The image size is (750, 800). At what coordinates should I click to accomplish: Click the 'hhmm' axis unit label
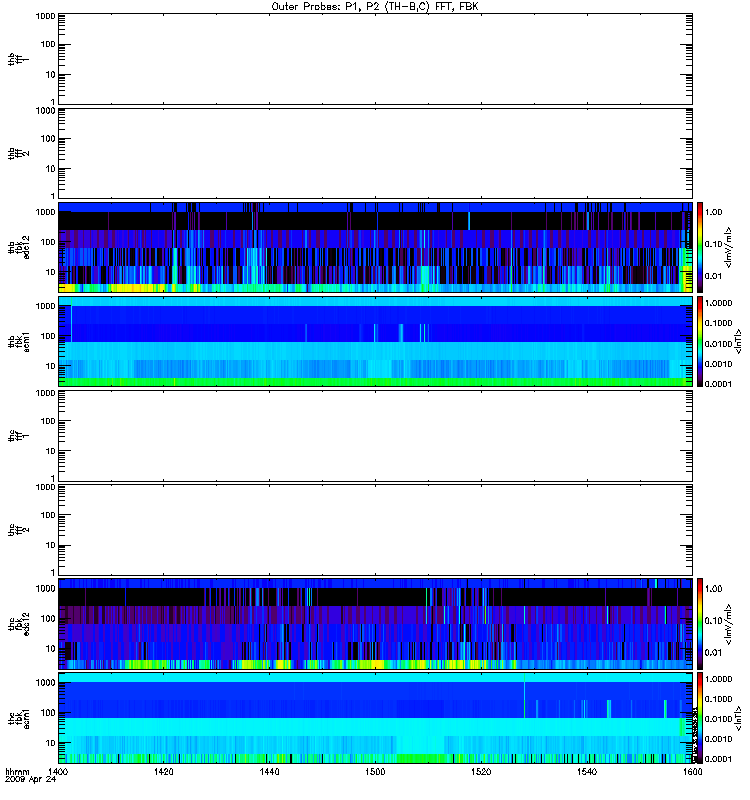[x=17, y=772]
